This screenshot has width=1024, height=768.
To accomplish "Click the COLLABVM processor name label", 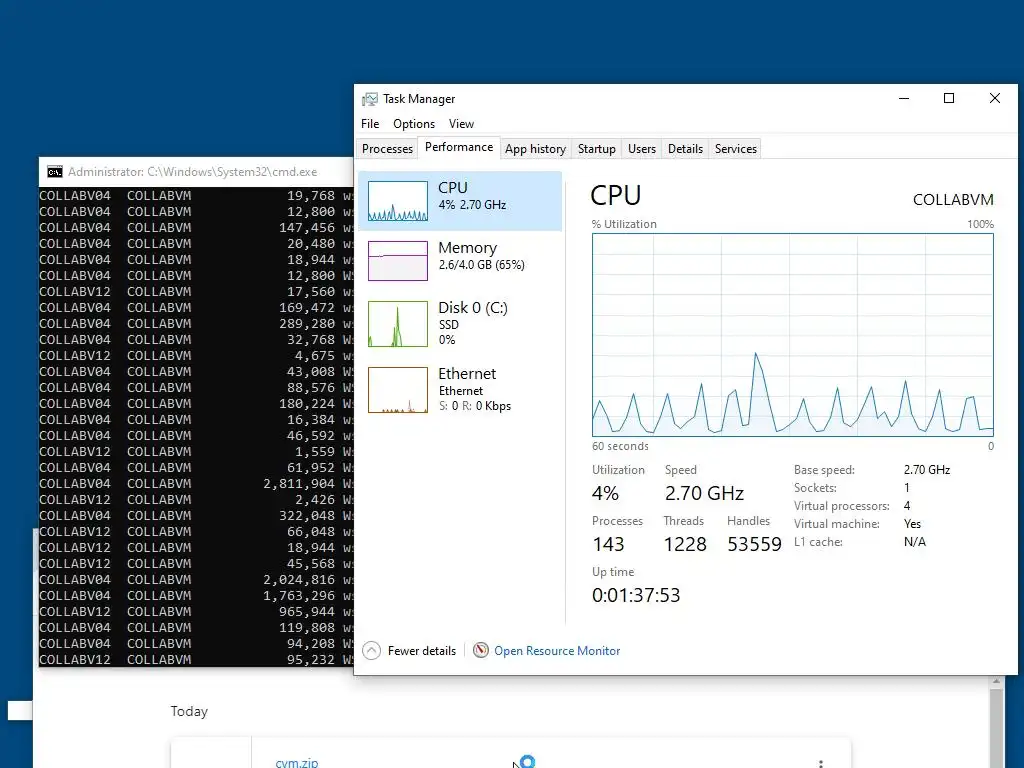I will pos(953,199).
